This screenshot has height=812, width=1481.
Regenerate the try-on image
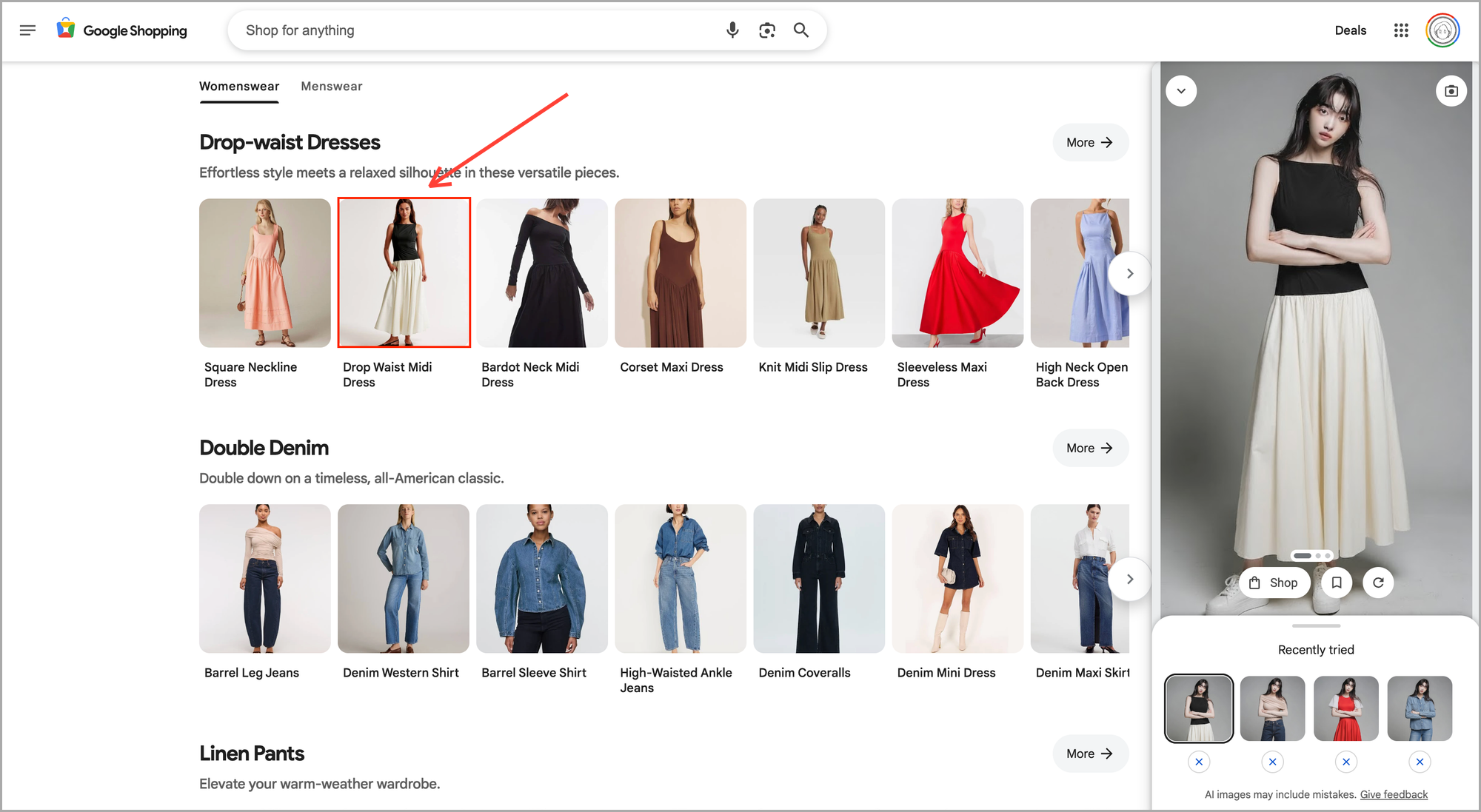(x=1378, y=583)
